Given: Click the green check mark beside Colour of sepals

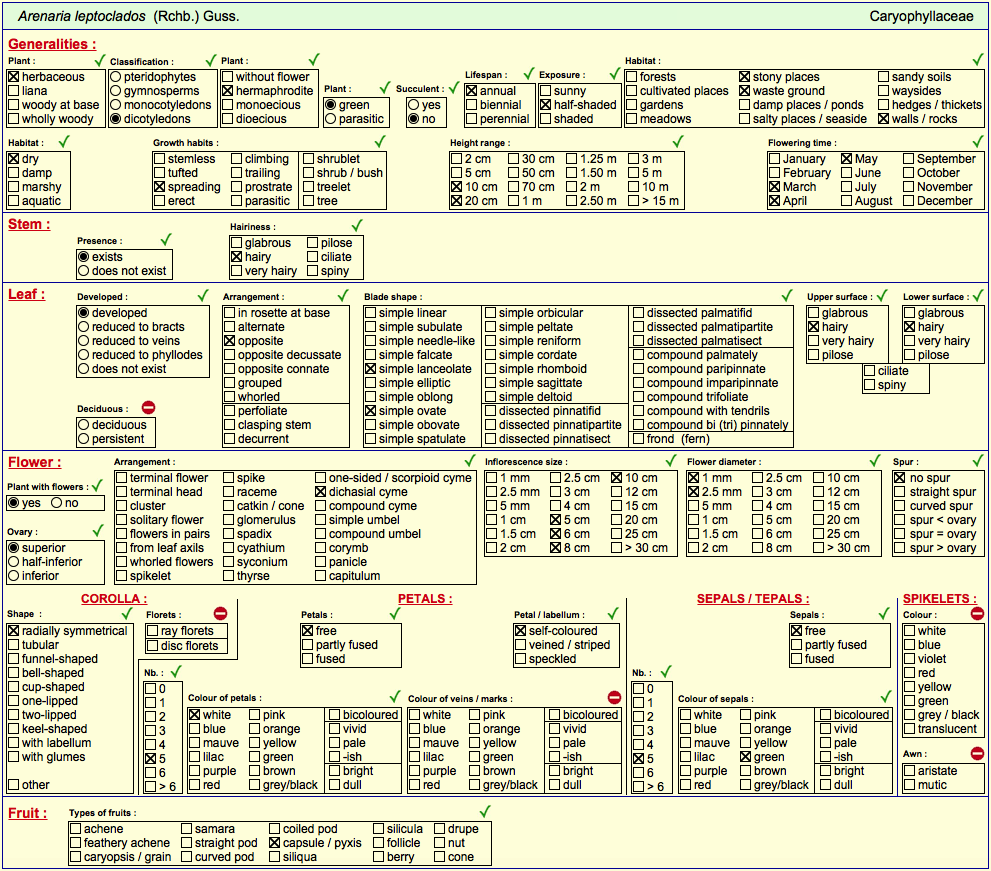Looking at the screenshot, I should pyautogui.click(x=886, y=697).
